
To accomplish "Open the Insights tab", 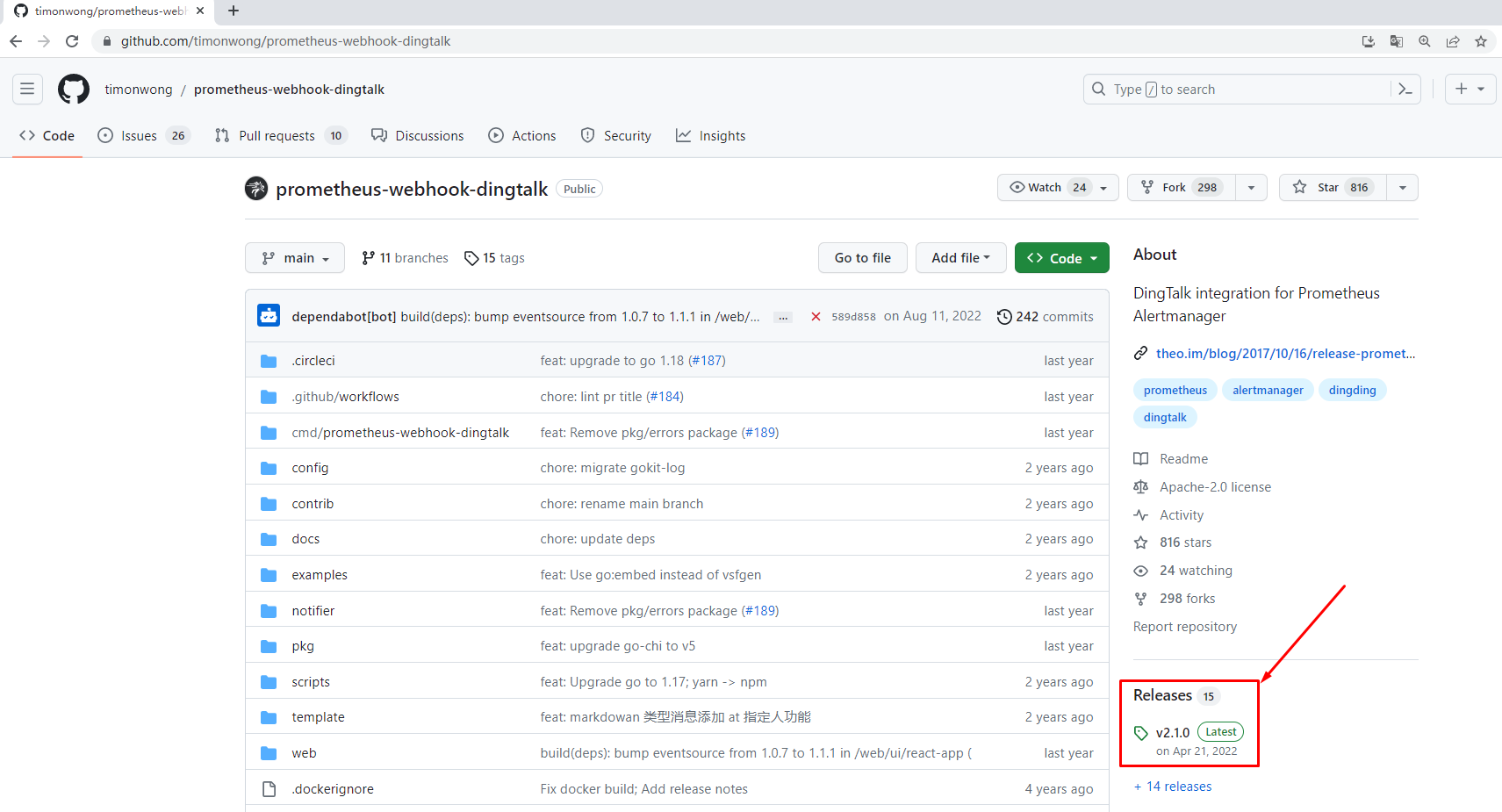I will point(711,136).
